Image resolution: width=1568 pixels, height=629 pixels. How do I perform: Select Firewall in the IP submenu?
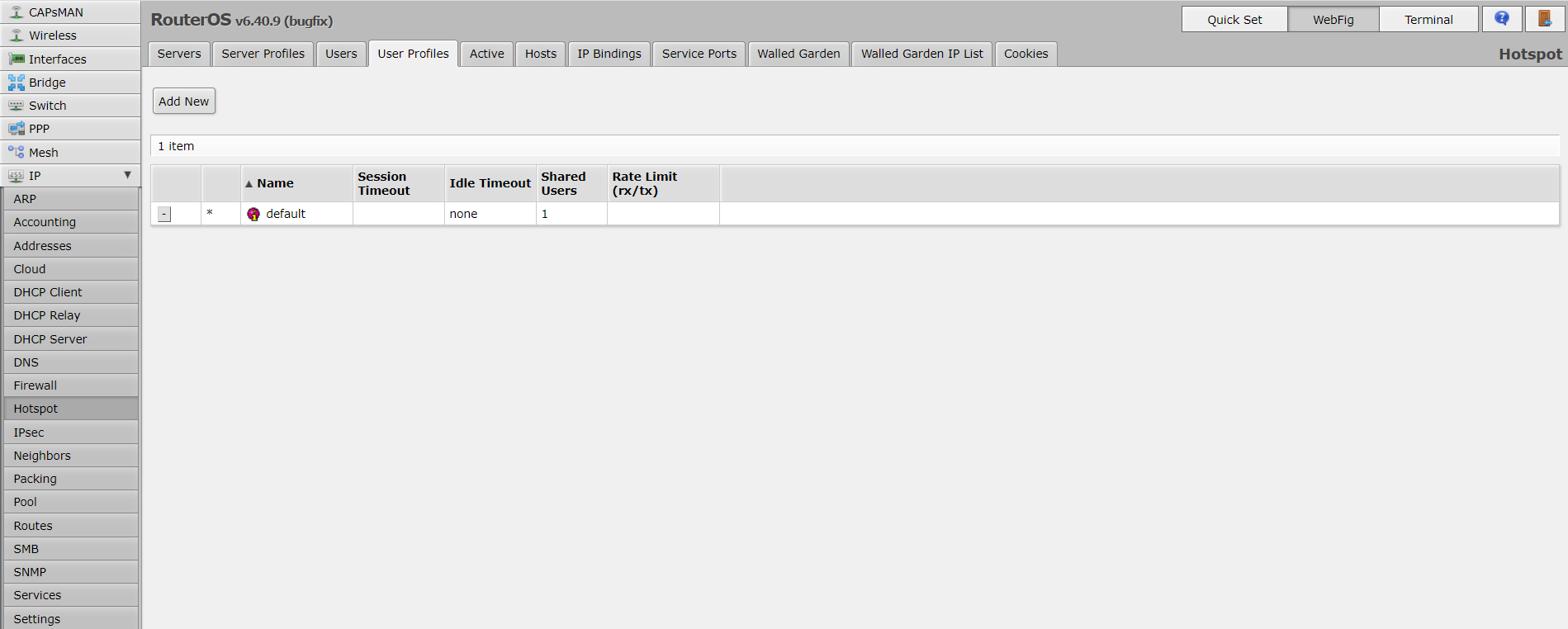pos(36,385)
